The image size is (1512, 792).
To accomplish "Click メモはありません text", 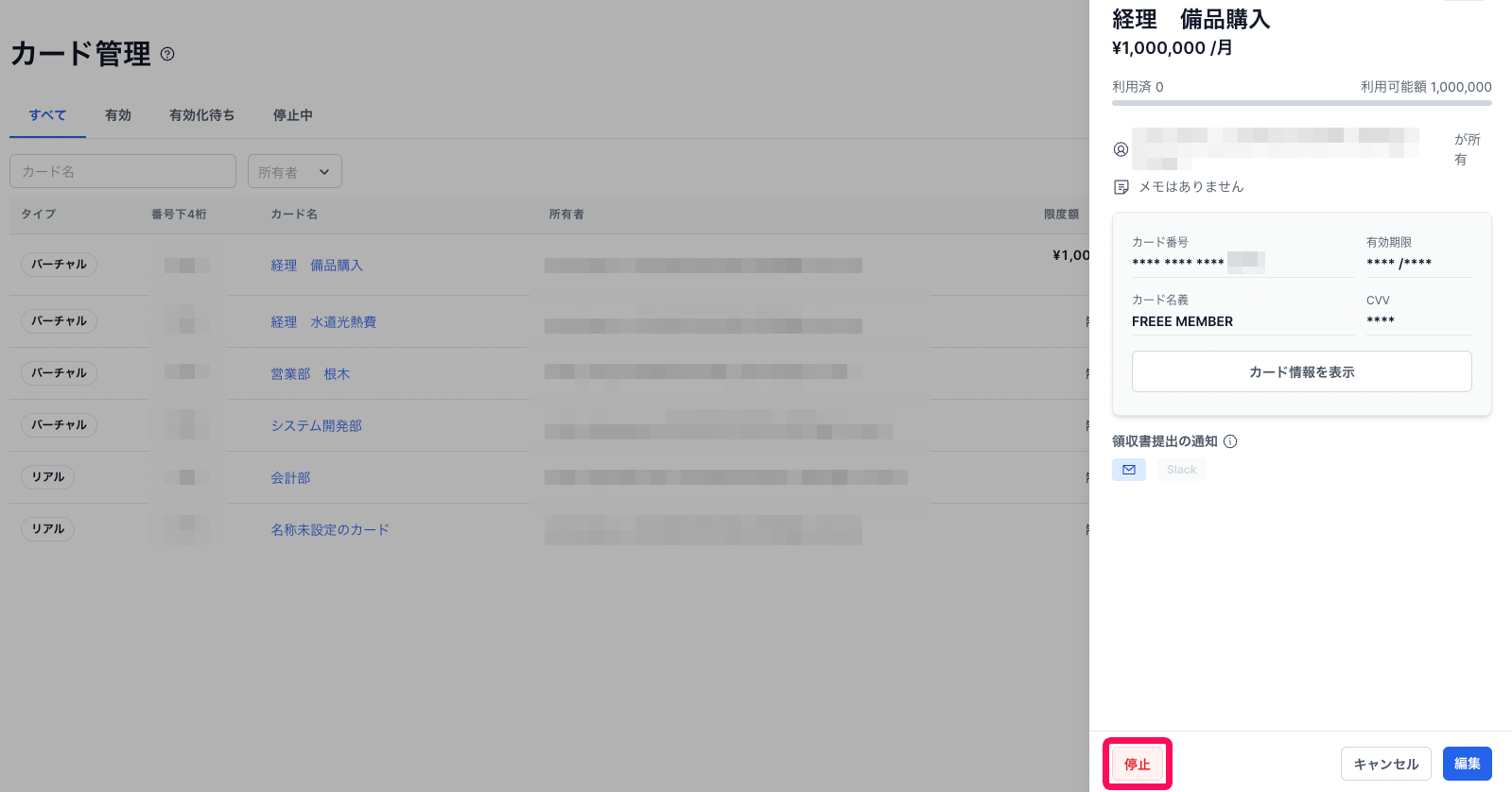I will (x=1191, y=187).
